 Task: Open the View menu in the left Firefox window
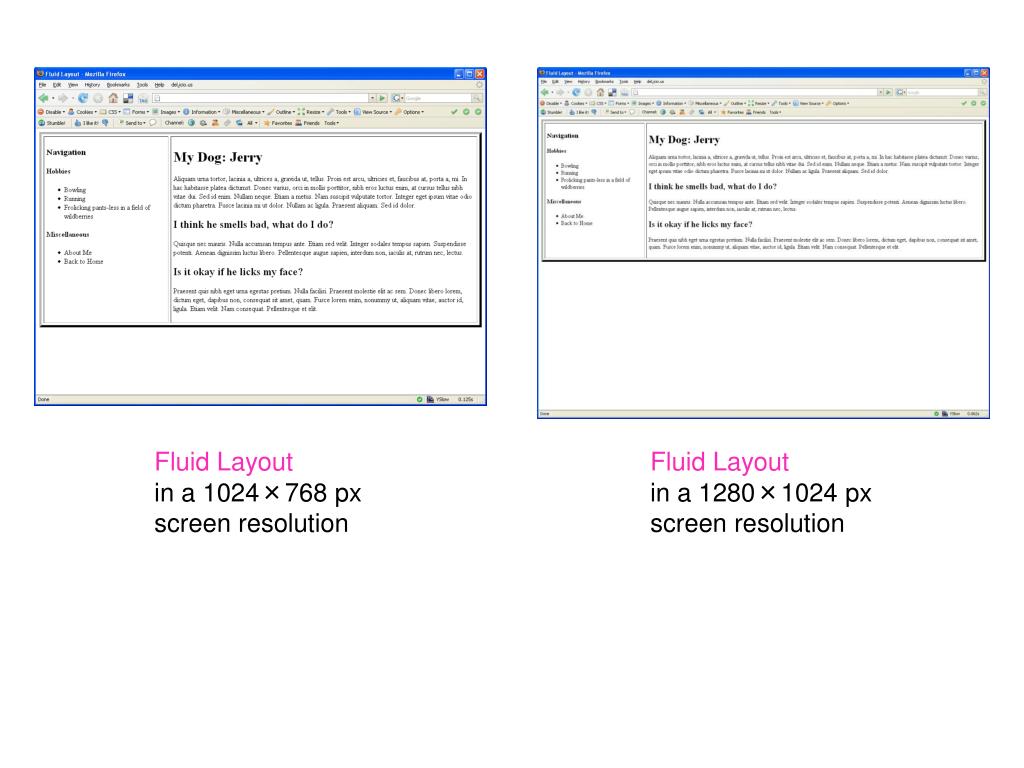click(x=72, y=85)
